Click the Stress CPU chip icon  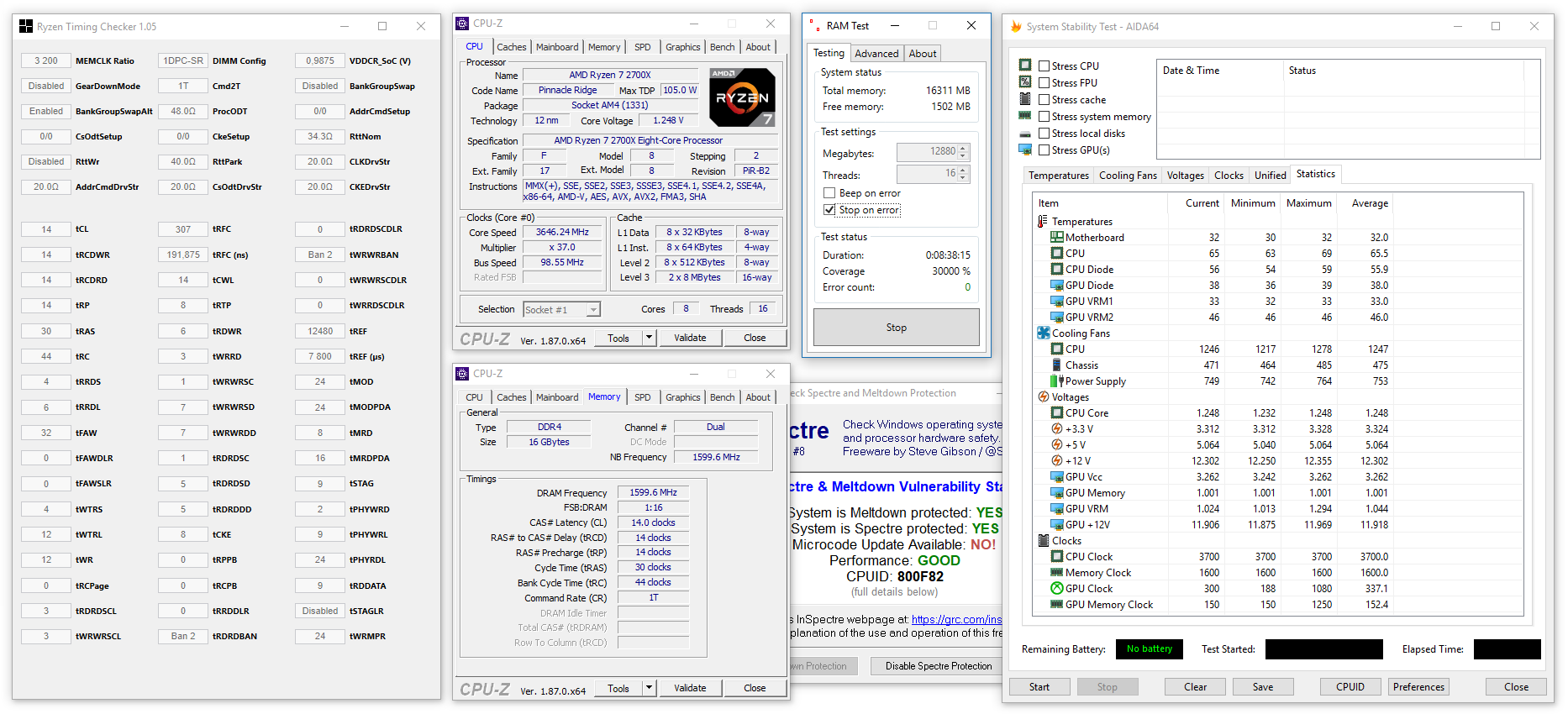pyautogui.click(x=1025, y=66)
